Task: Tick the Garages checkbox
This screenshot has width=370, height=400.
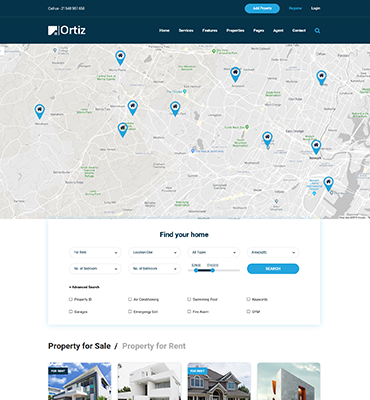Action: coord(71,311)
